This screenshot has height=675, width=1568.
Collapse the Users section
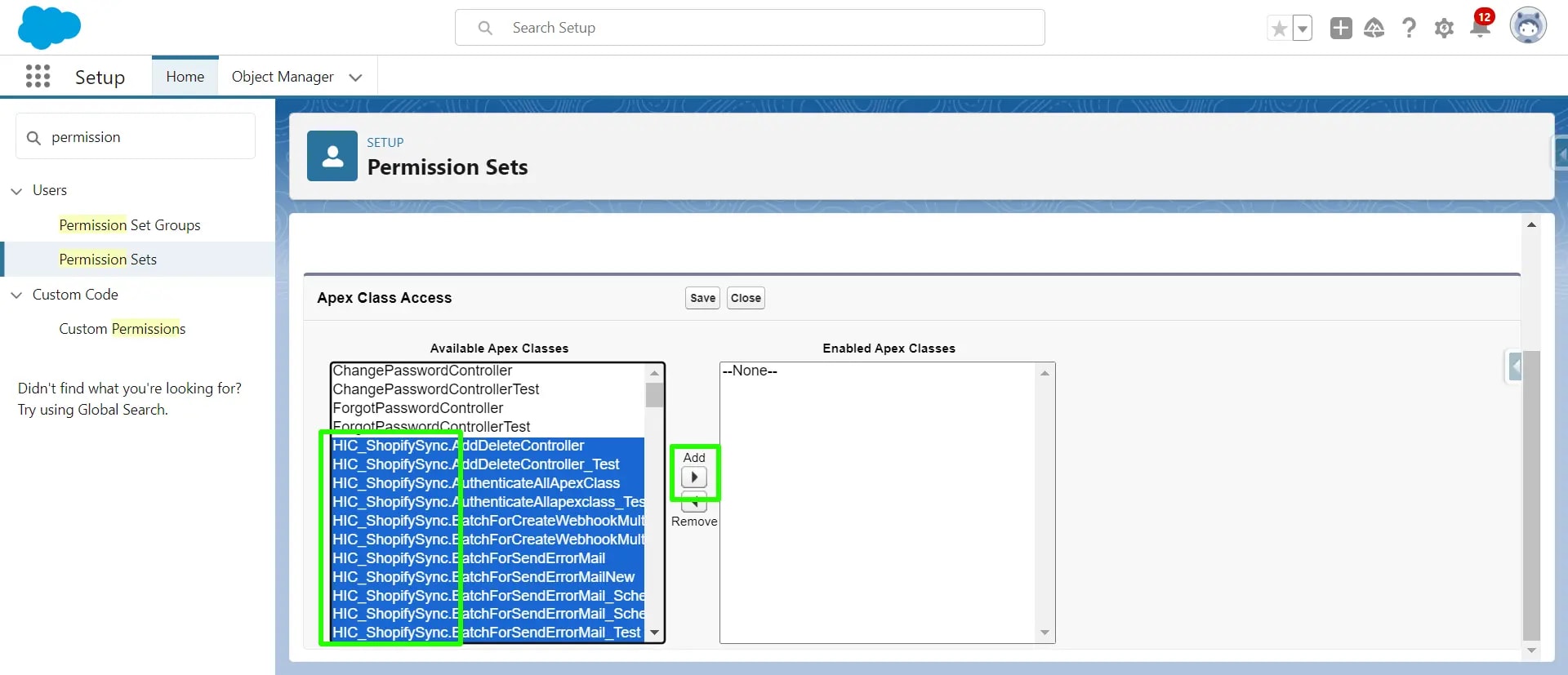pyautogui.click(x=16, y=191)
